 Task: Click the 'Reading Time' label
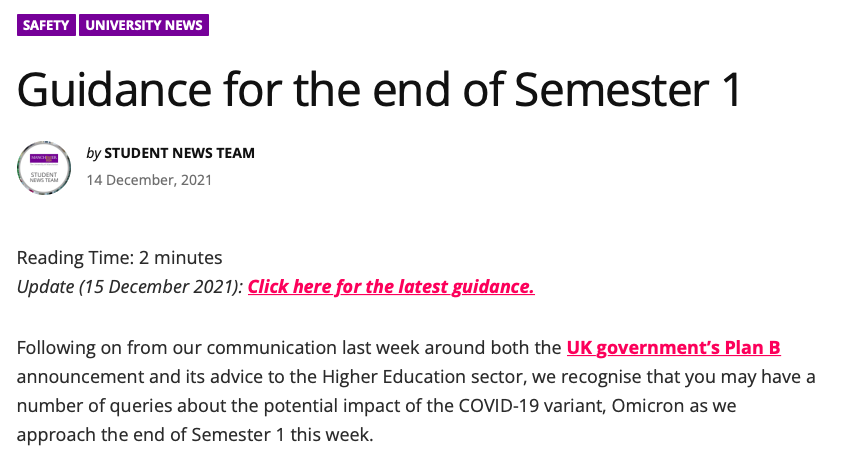coord(74,258)
